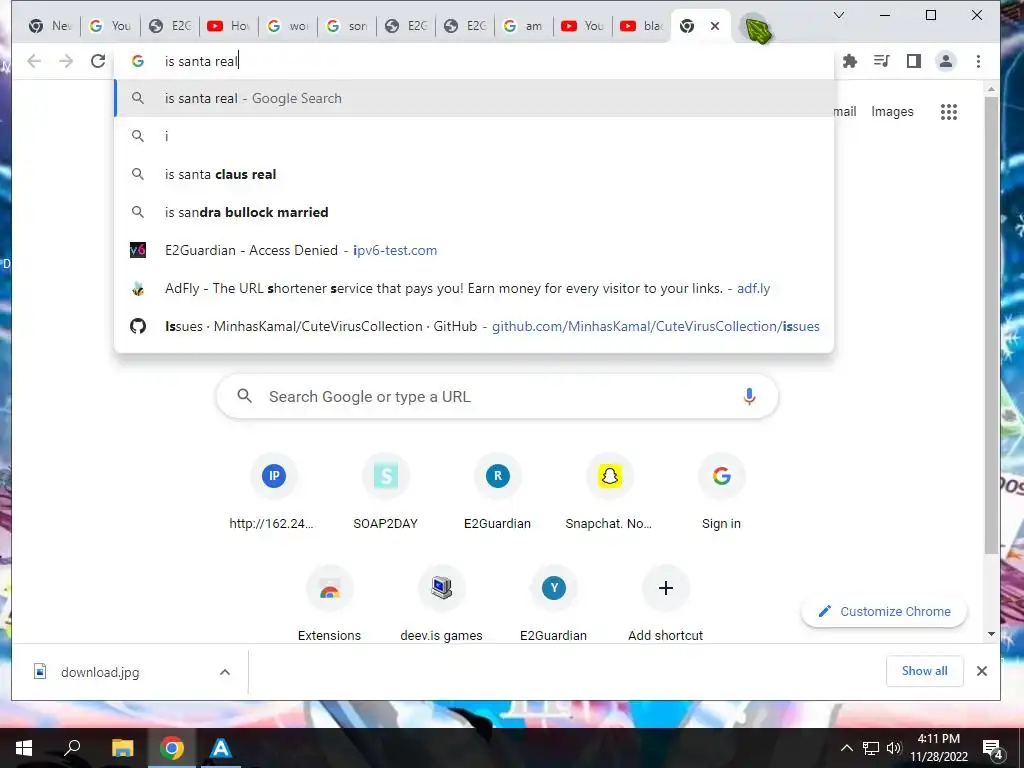Click the page vertical scrollbar
Viewport: 1024px width, 768px height.
(991, 325)
